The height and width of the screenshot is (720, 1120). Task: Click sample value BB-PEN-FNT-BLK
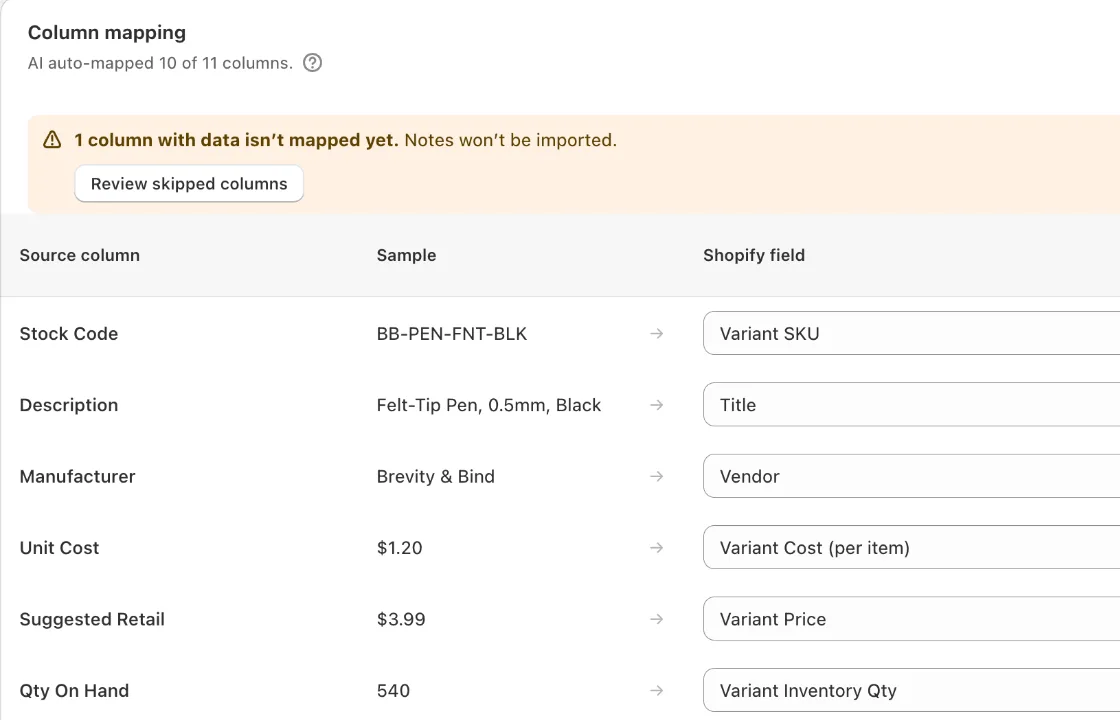451,334
